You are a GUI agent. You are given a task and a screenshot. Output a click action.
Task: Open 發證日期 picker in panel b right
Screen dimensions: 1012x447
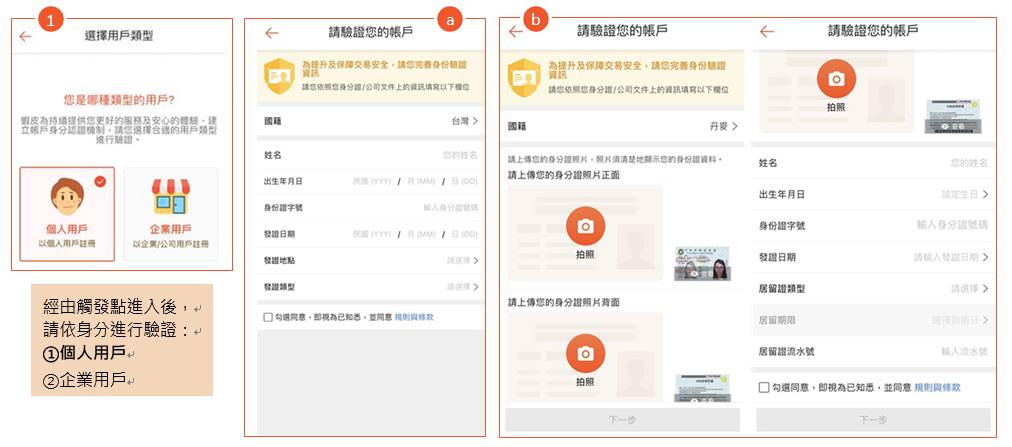point(873,257)
